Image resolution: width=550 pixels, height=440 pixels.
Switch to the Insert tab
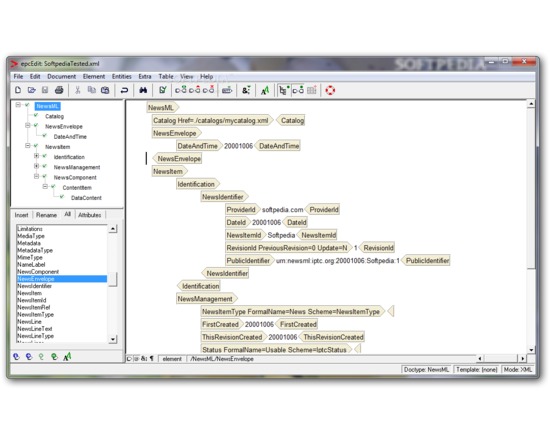tap(21, 215)
